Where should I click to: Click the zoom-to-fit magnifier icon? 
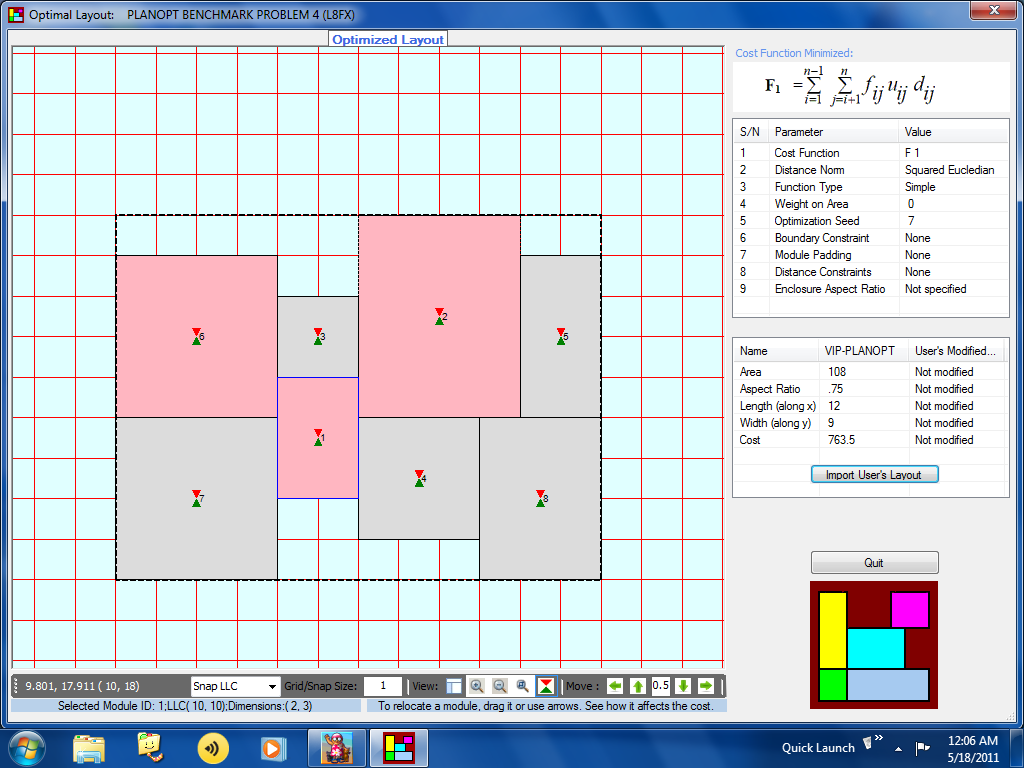[522, 686]
